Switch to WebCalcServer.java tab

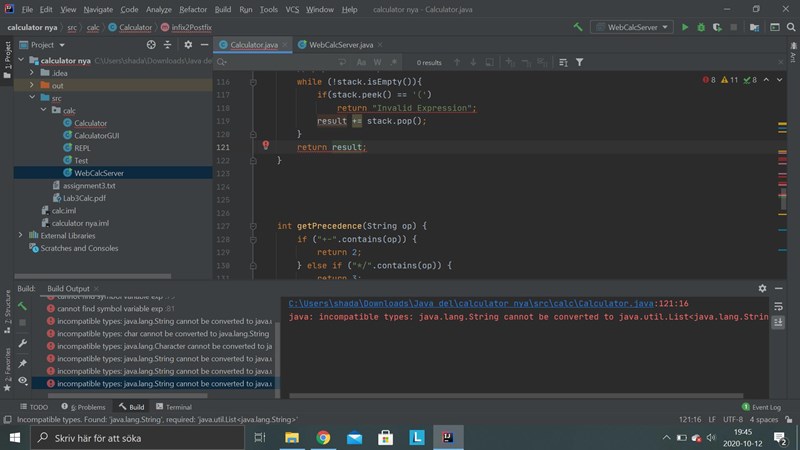[340, 45]
